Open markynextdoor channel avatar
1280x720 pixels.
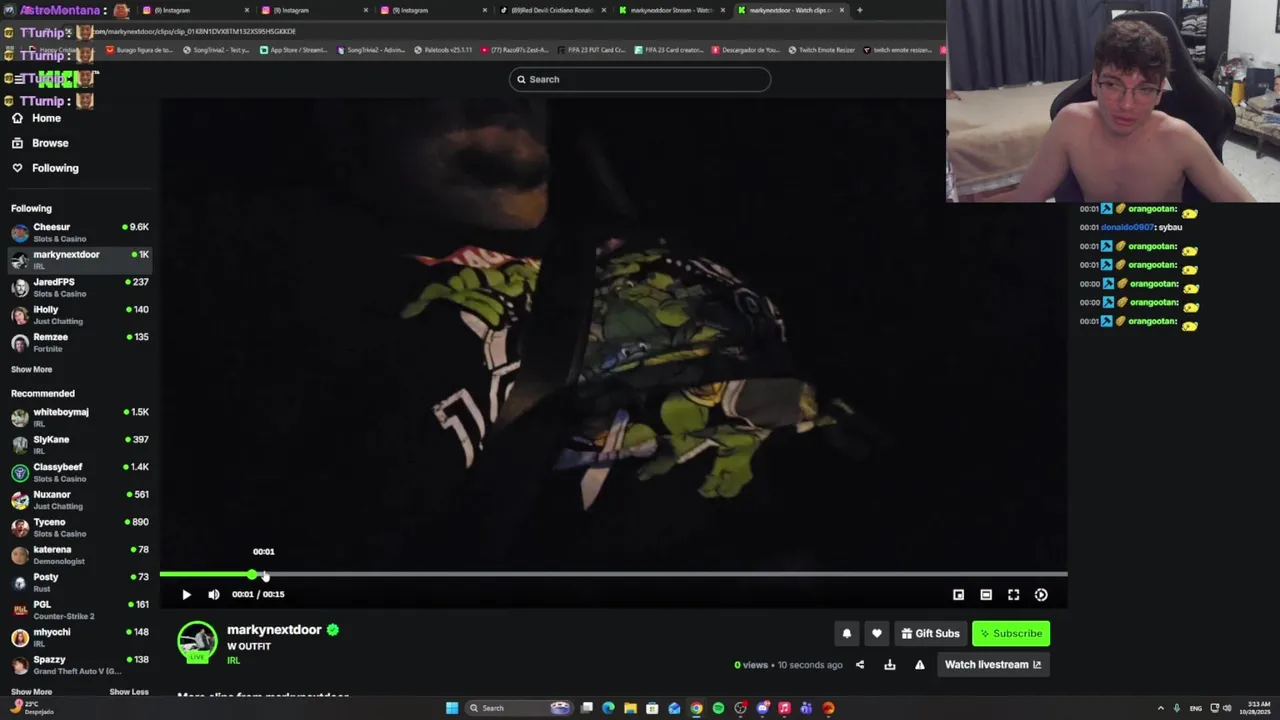click(x=197, y=642)
